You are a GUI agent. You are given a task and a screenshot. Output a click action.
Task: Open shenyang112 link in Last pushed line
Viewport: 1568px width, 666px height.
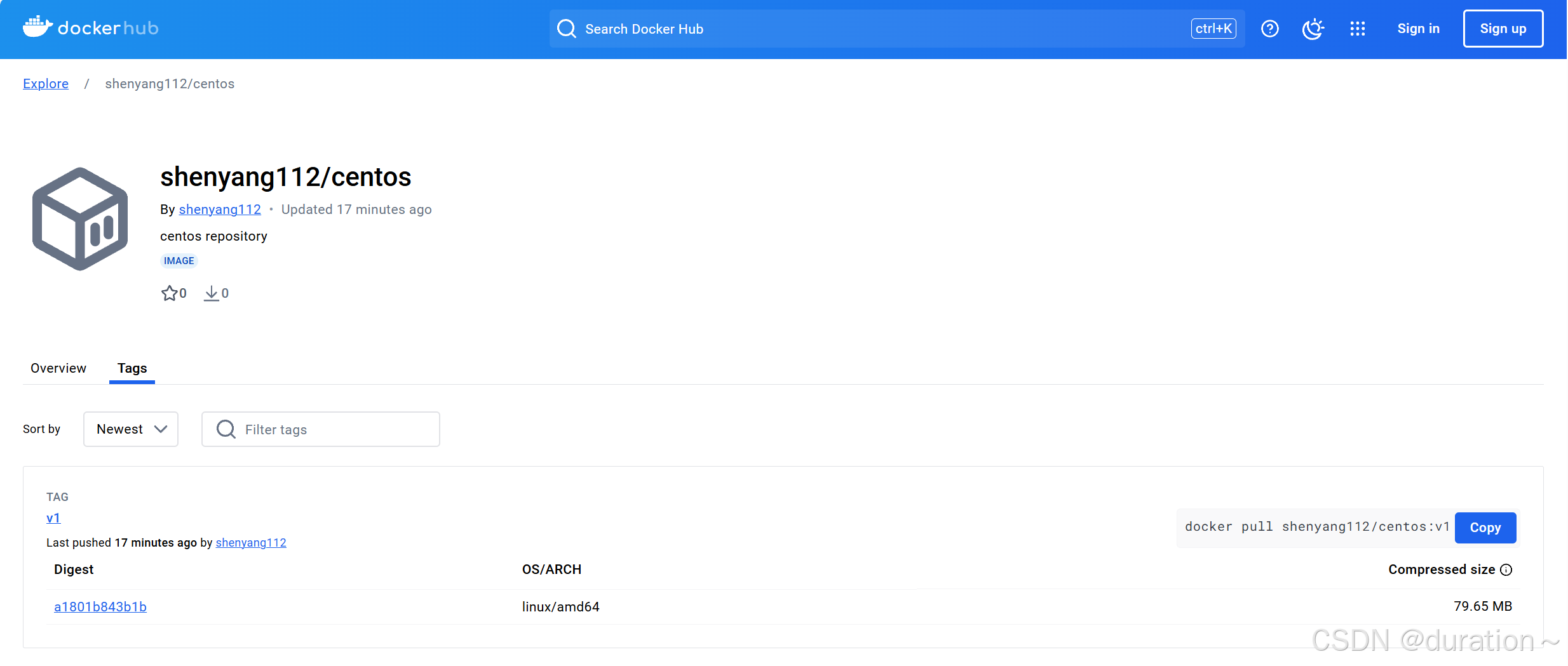pyautogui.click(x=251, y=543)
